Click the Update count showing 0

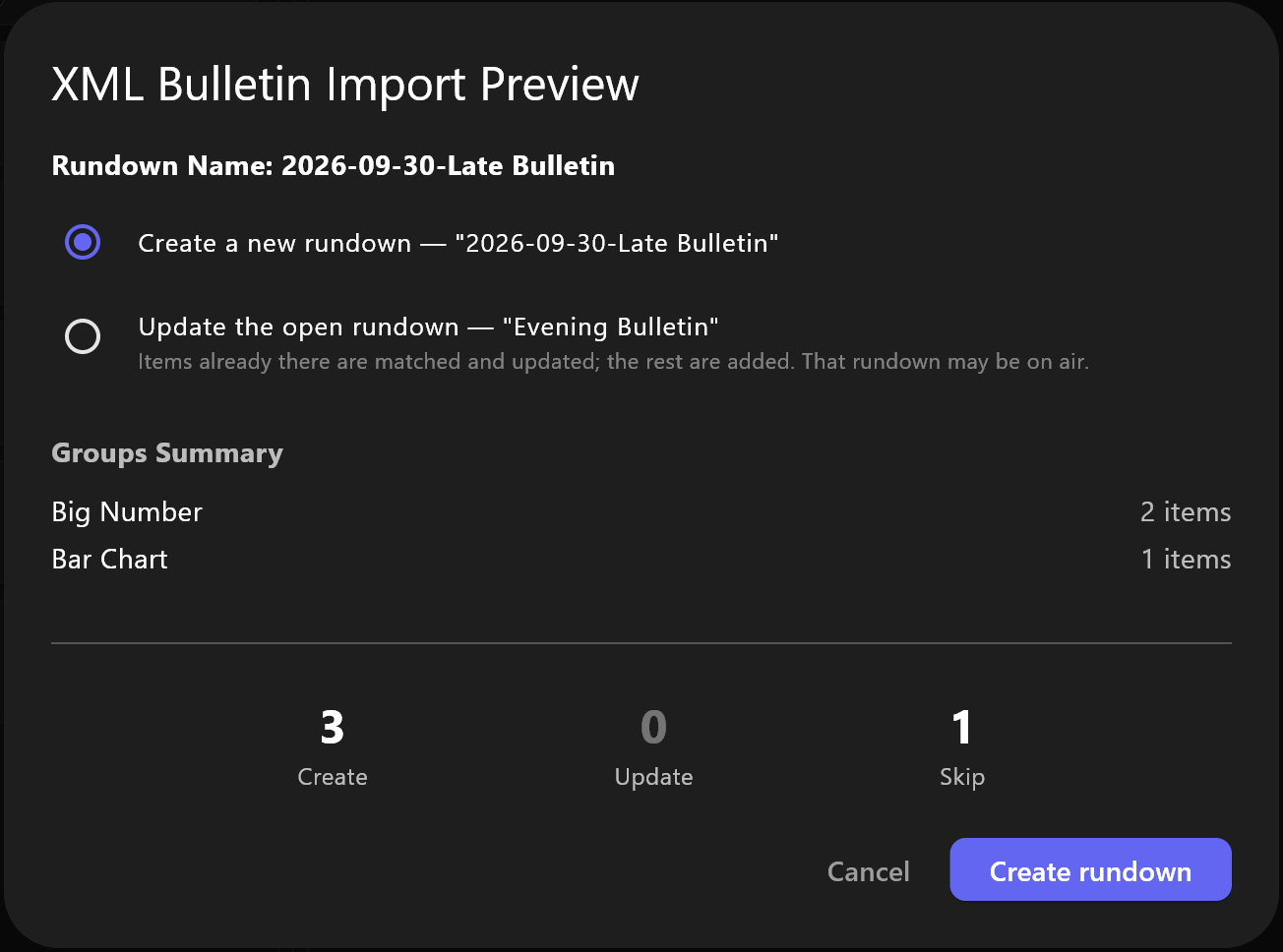(653, 747)
